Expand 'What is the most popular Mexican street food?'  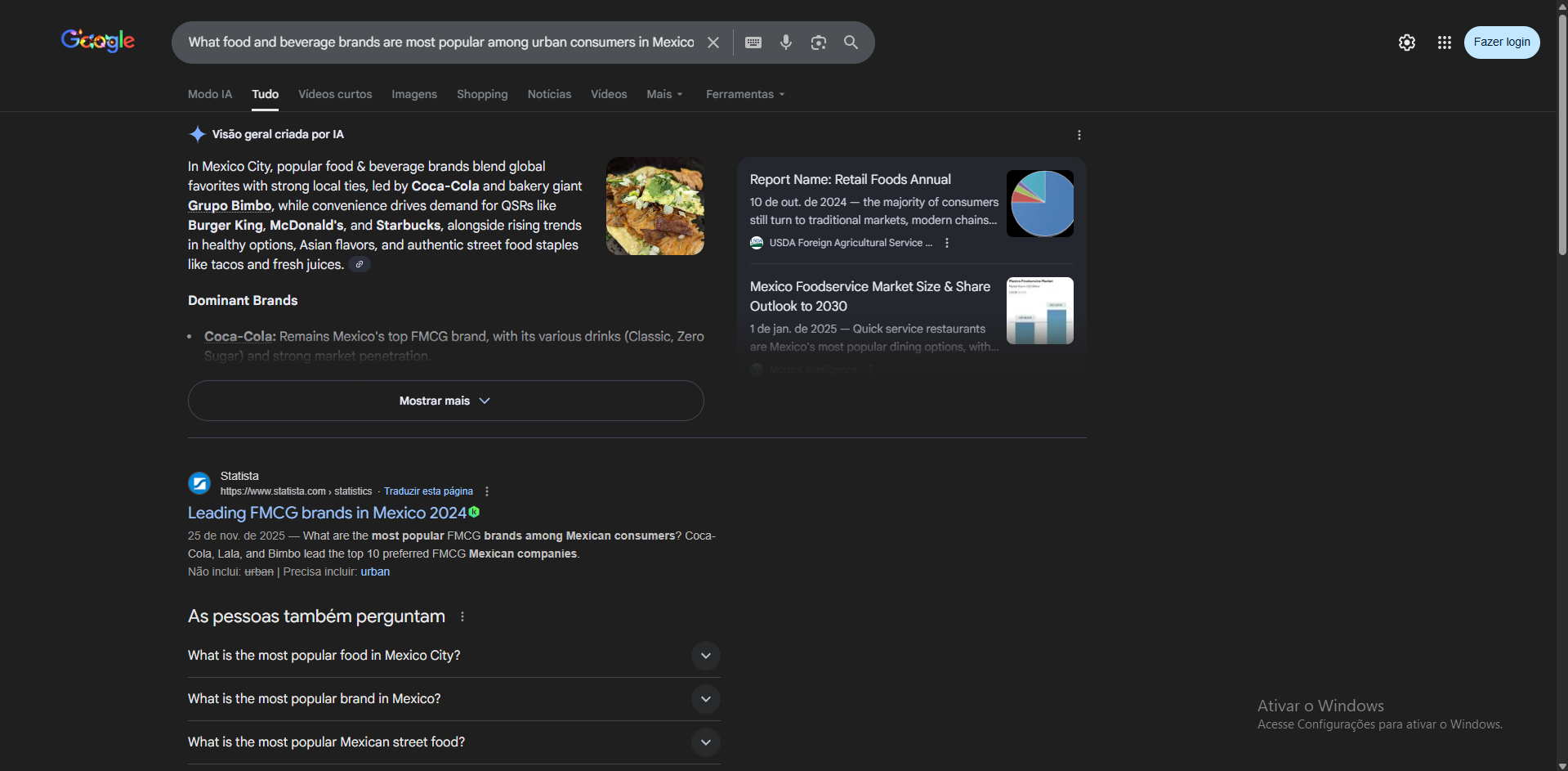(705, 742)
